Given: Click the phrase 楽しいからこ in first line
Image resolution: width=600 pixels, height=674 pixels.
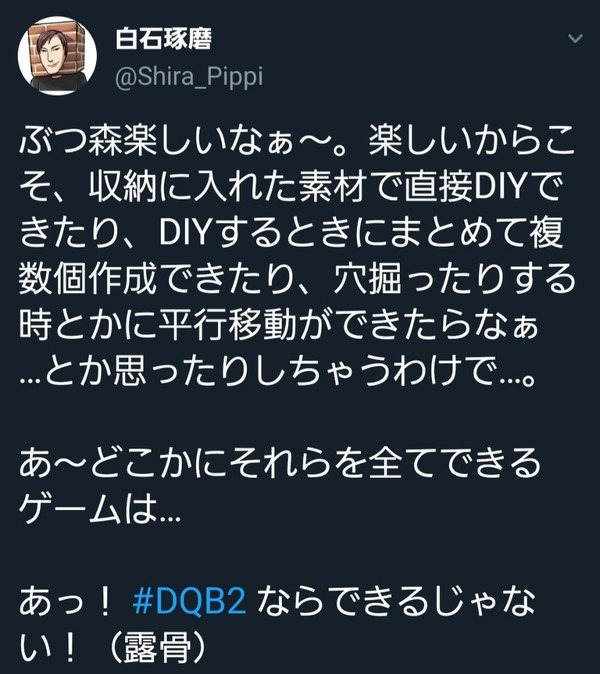Looking at the screenshot, I should point(471,142).
